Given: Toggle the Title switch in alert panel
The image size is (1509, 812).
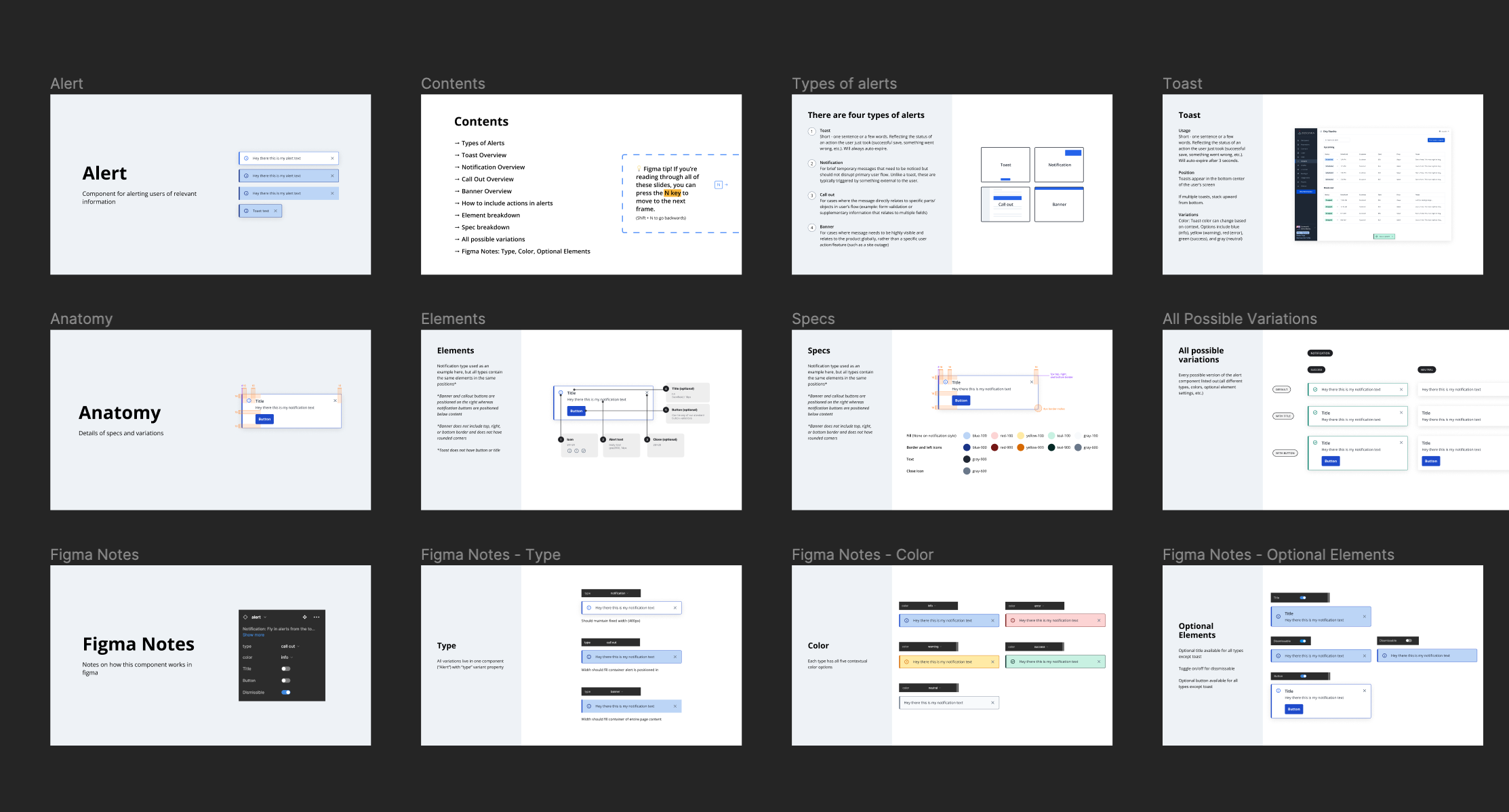Looking at the screenshot, I should (285, 669).
